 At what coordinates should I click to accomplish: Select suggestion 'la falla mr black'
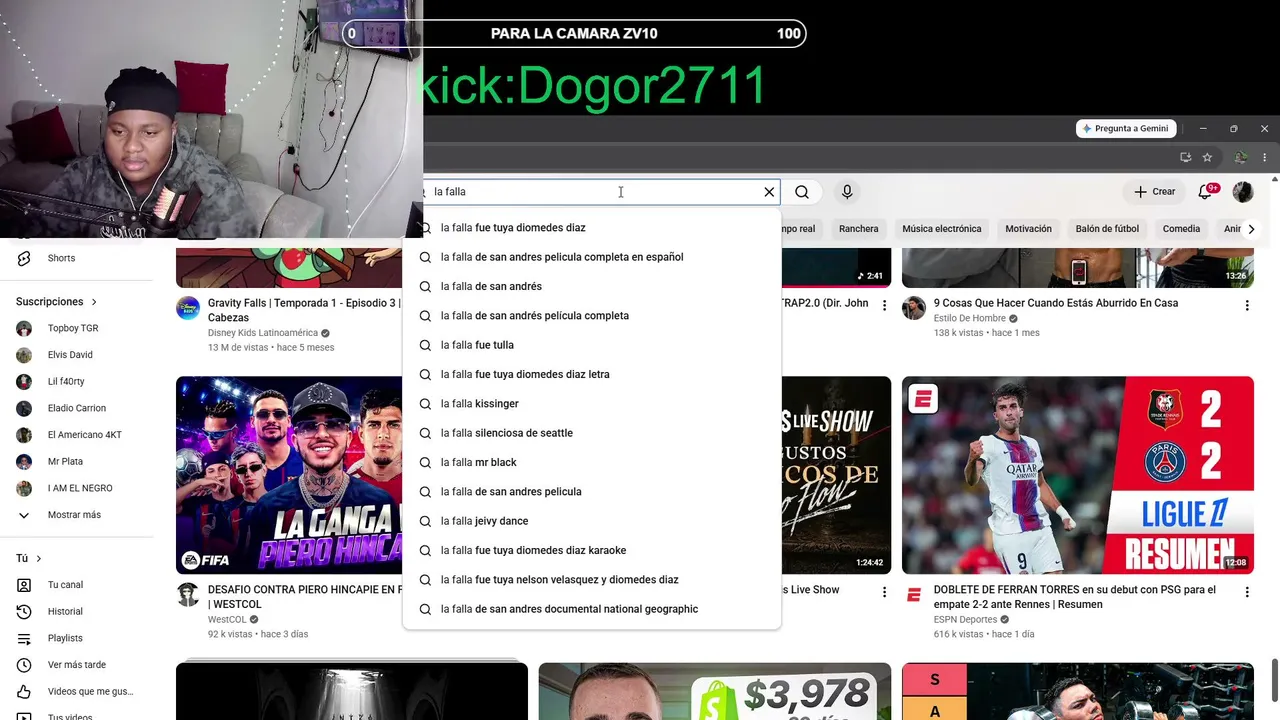(x=591, y=462)
